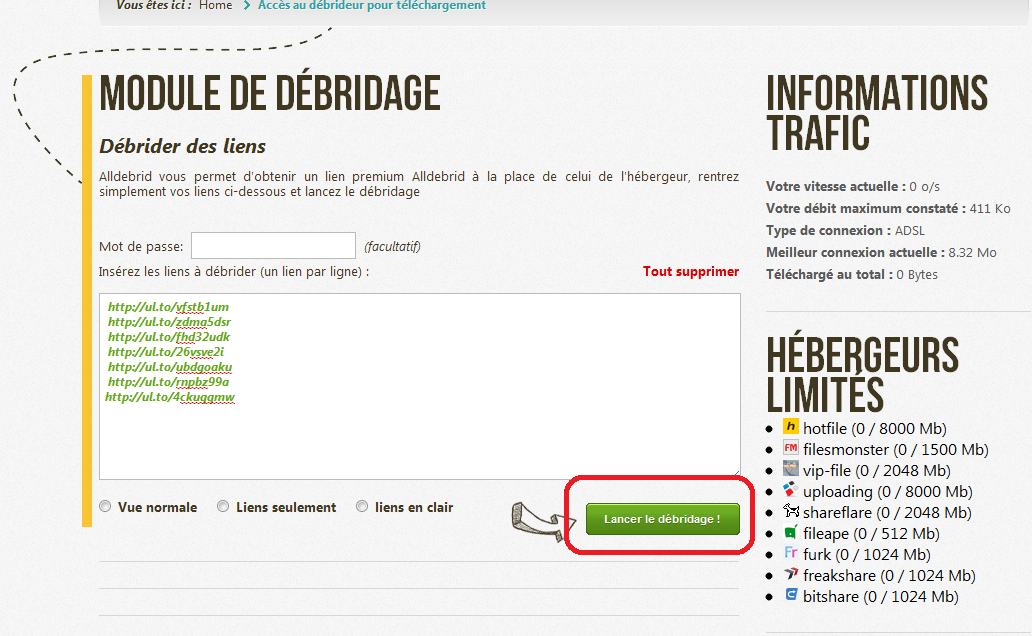Click inside the links textarea
This screenshot has width=1032, height=636.
click(420, 386)
